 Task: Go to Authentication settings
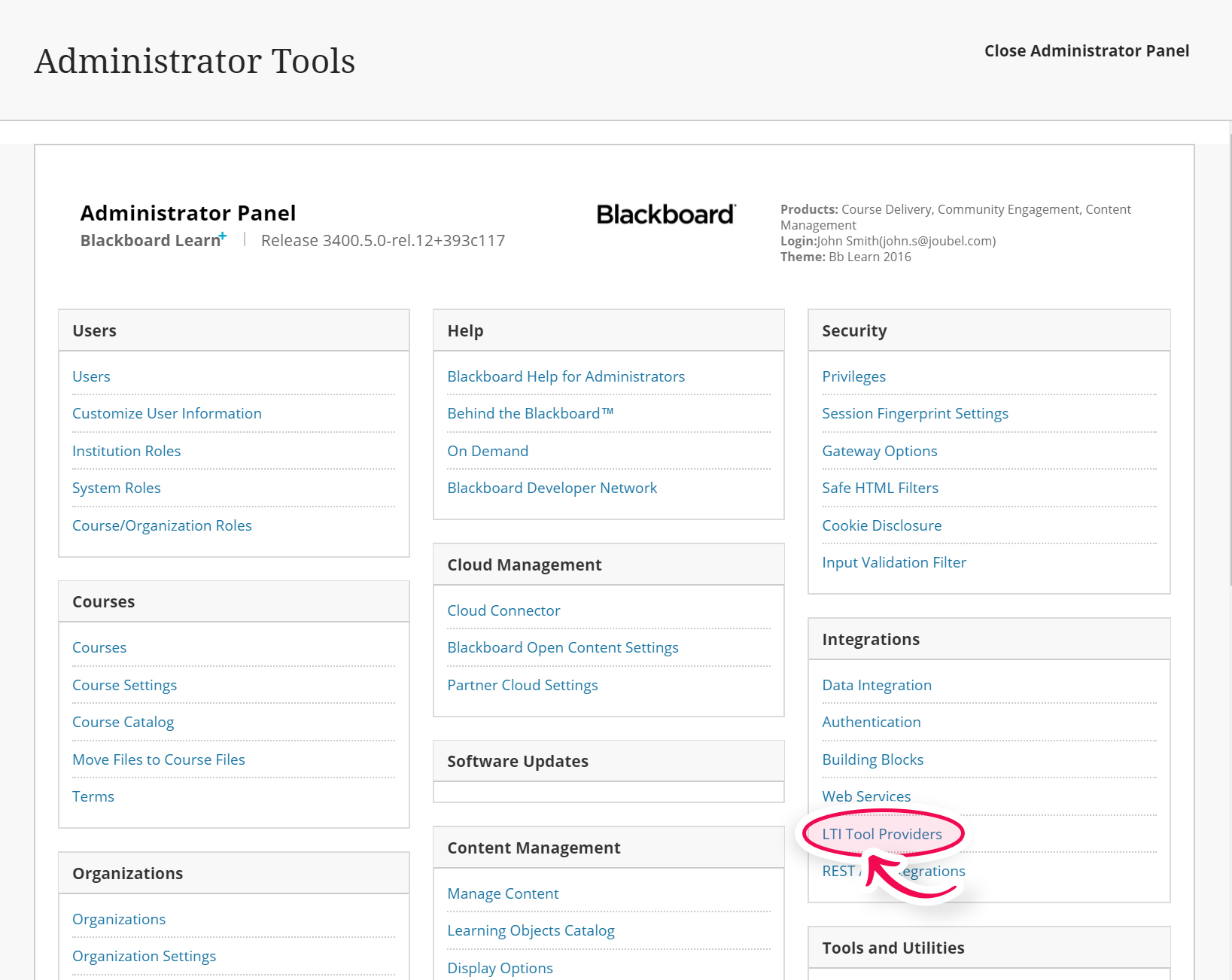point(872,722)
